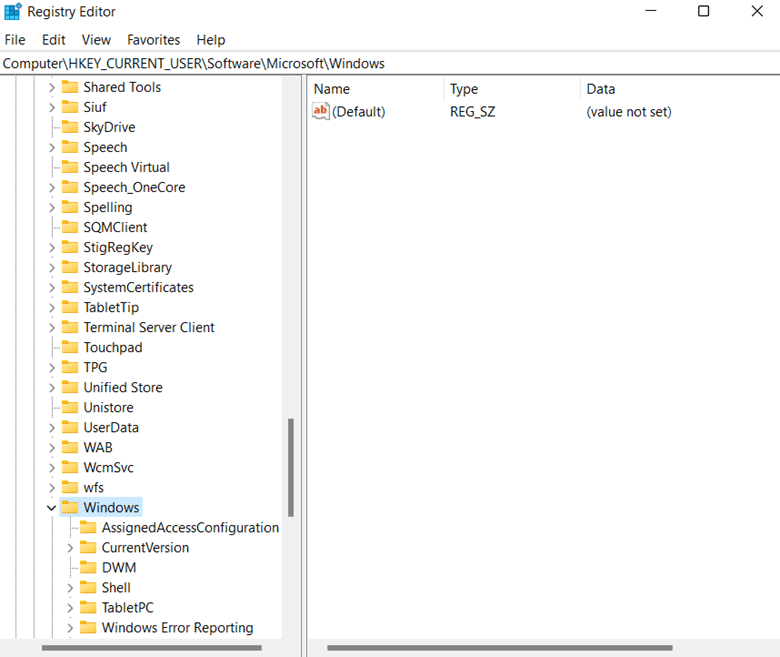Click the DWM folder icon
The height and width of the screenshot is (657, 780).
[x=89, y=567]
